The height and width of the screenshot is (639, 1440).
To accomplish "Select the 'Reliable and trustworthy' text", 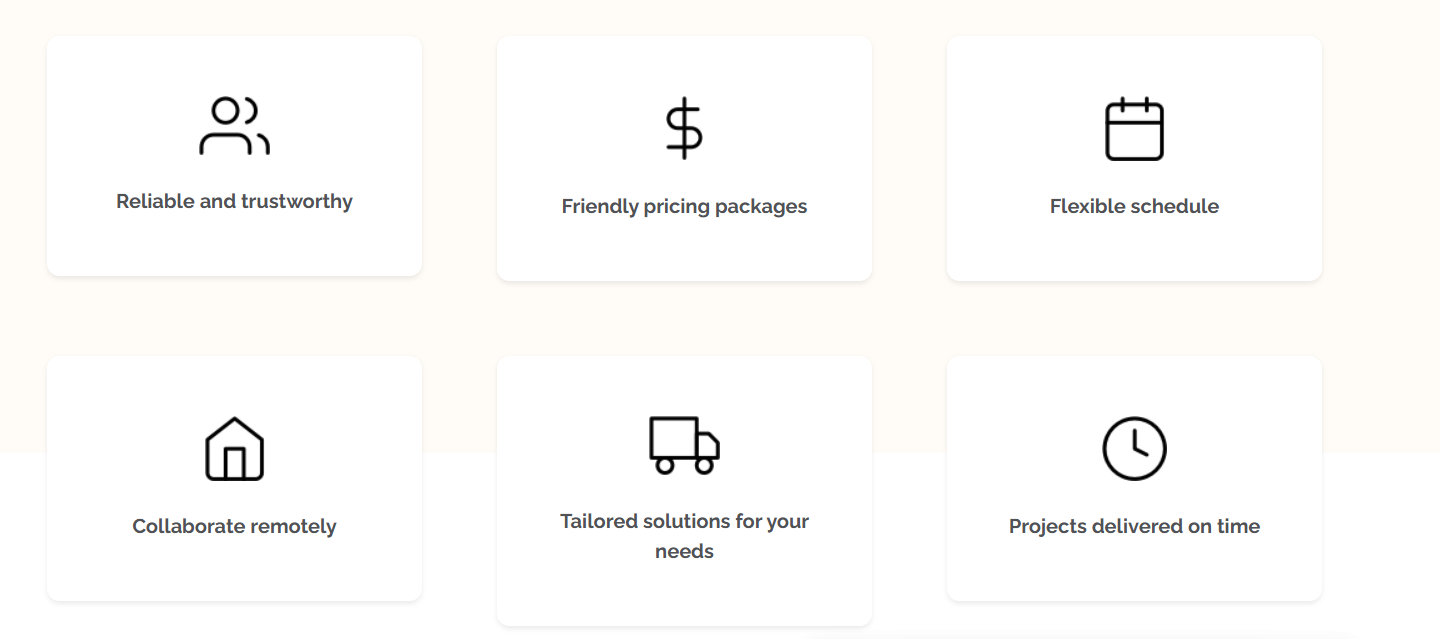I will [234, 201].
